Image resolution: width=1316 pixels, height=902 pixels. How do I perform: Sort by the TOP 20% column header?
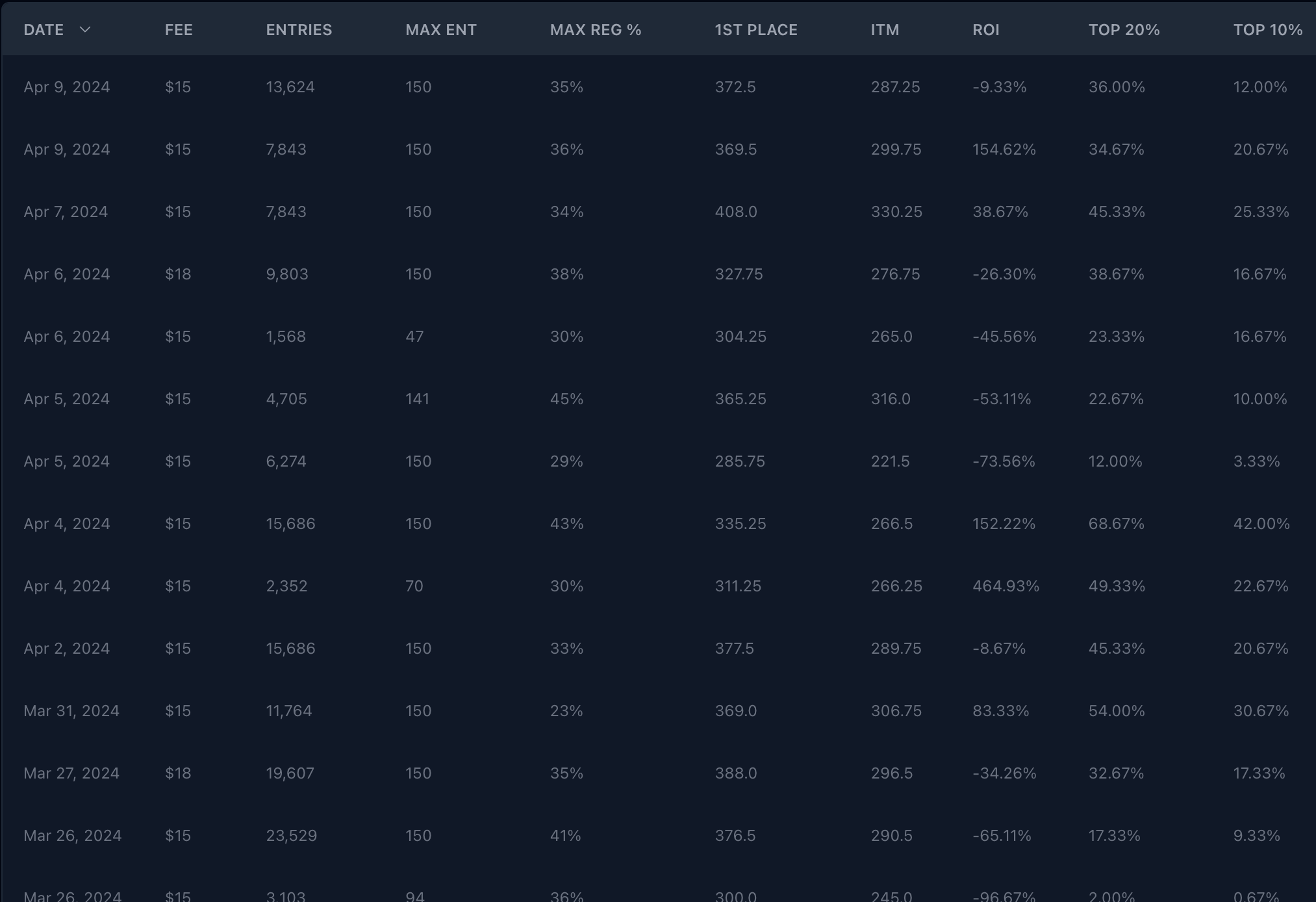coord(1124,30)
